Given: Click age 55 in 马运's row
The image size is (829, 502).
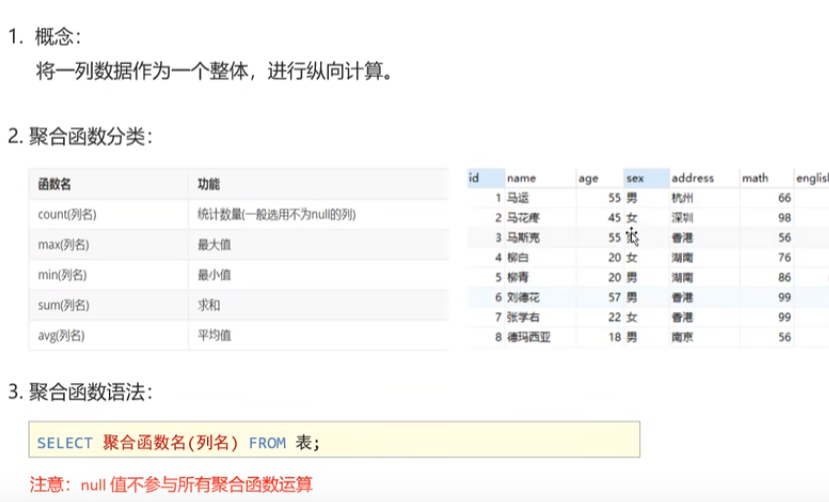Looking at the screenshot, I should point(614,198).
